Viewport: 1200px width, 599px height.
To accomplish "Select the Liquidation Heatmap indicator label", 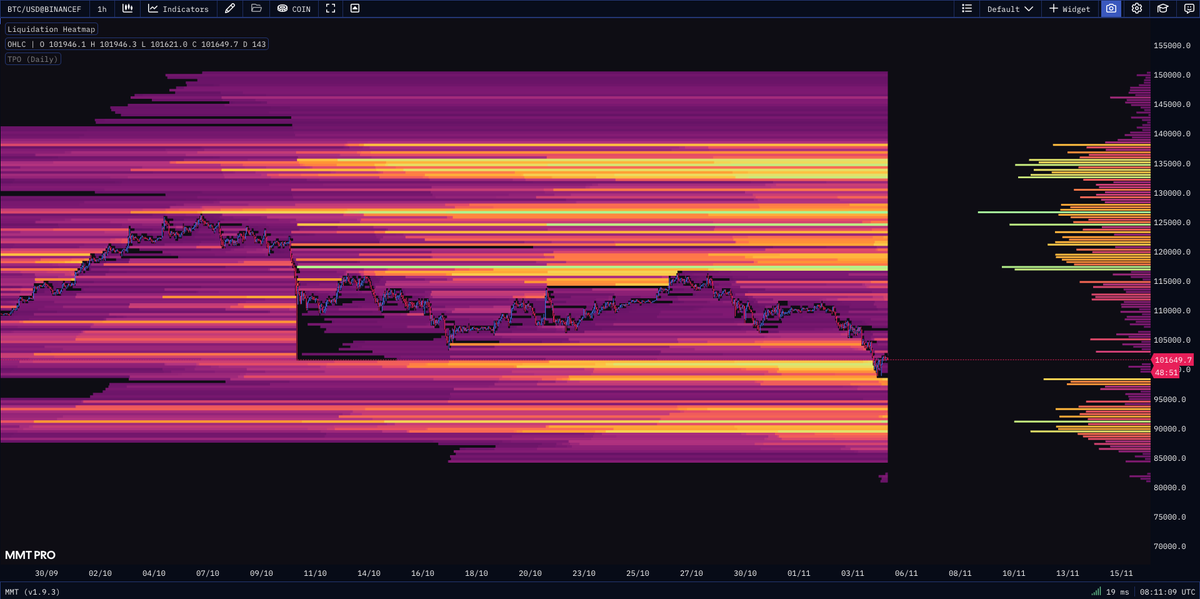I will click(51, 29).
